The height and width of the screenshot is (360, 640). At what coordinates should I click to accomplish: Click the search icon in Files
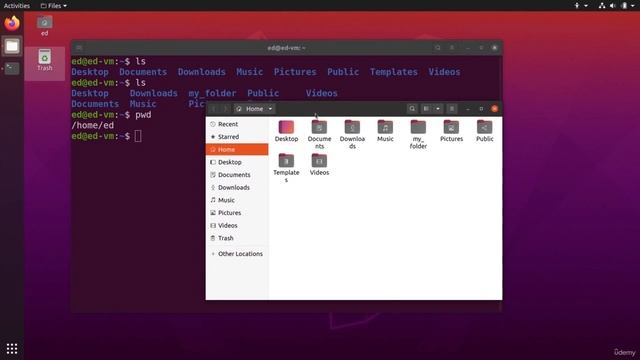click(x=412, y=109)
